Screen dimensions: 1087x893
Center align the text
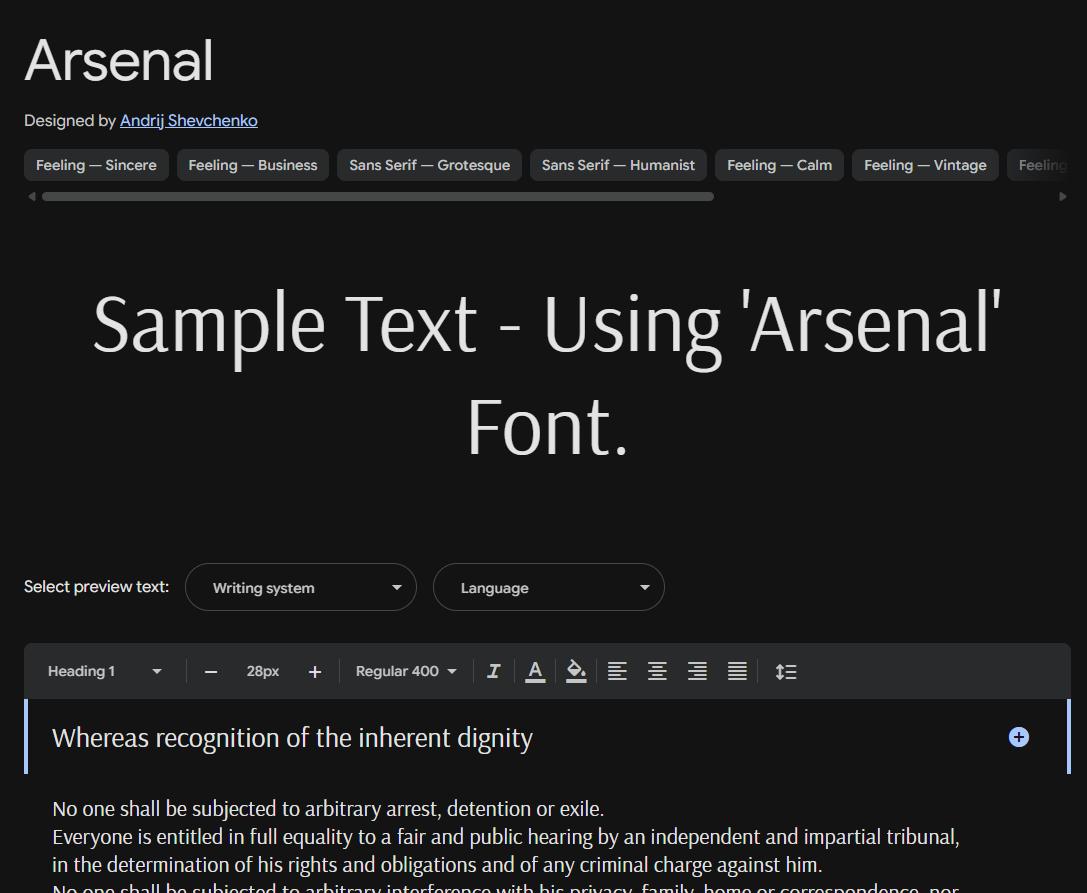tap(657, 671)
